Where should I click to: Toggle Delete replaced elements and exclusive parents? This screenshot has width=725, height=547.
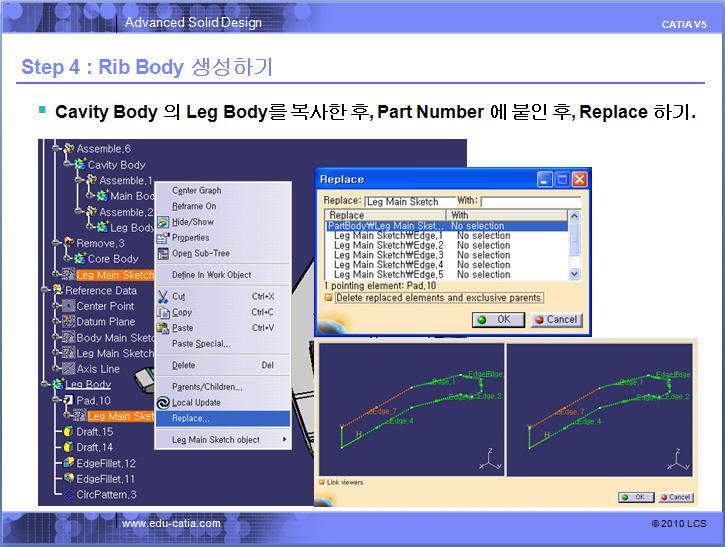coord(328,297)
